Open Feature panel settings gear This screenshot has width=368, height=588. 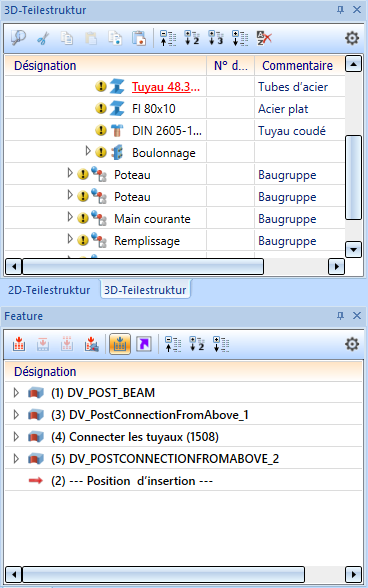point(351,344)
